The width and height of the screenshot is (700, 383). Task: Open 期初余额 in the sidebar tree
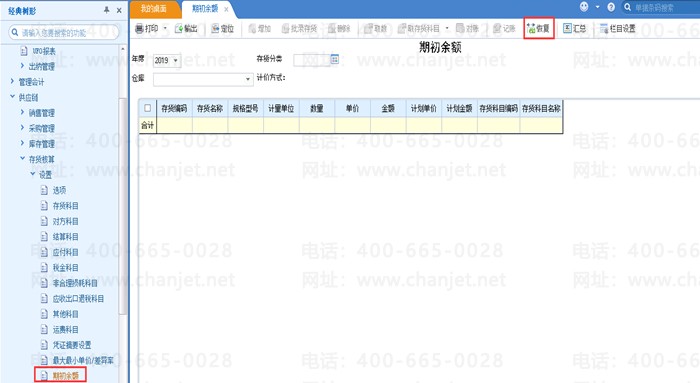tap(65, 375)
